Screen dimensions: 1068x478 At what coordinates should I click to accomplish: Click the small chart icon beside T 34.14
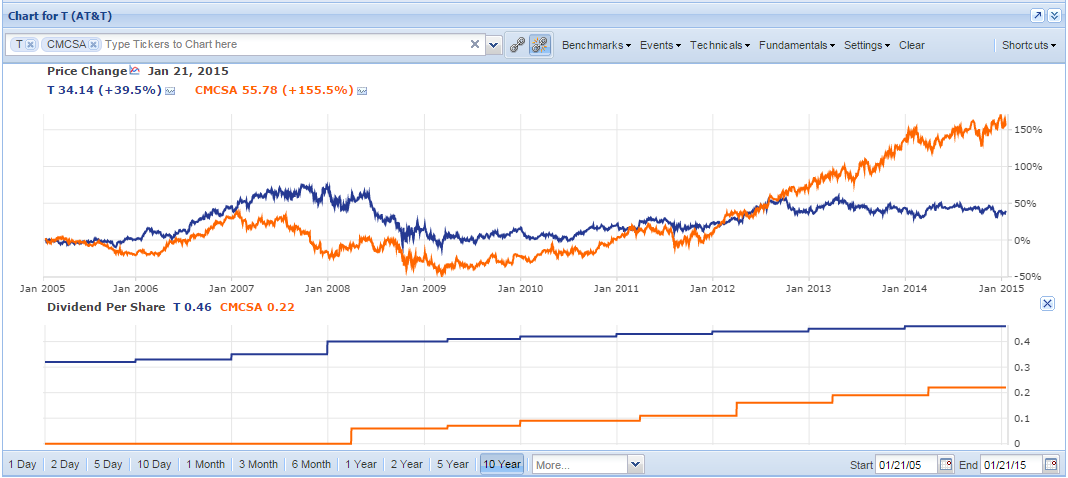[170, 91]
